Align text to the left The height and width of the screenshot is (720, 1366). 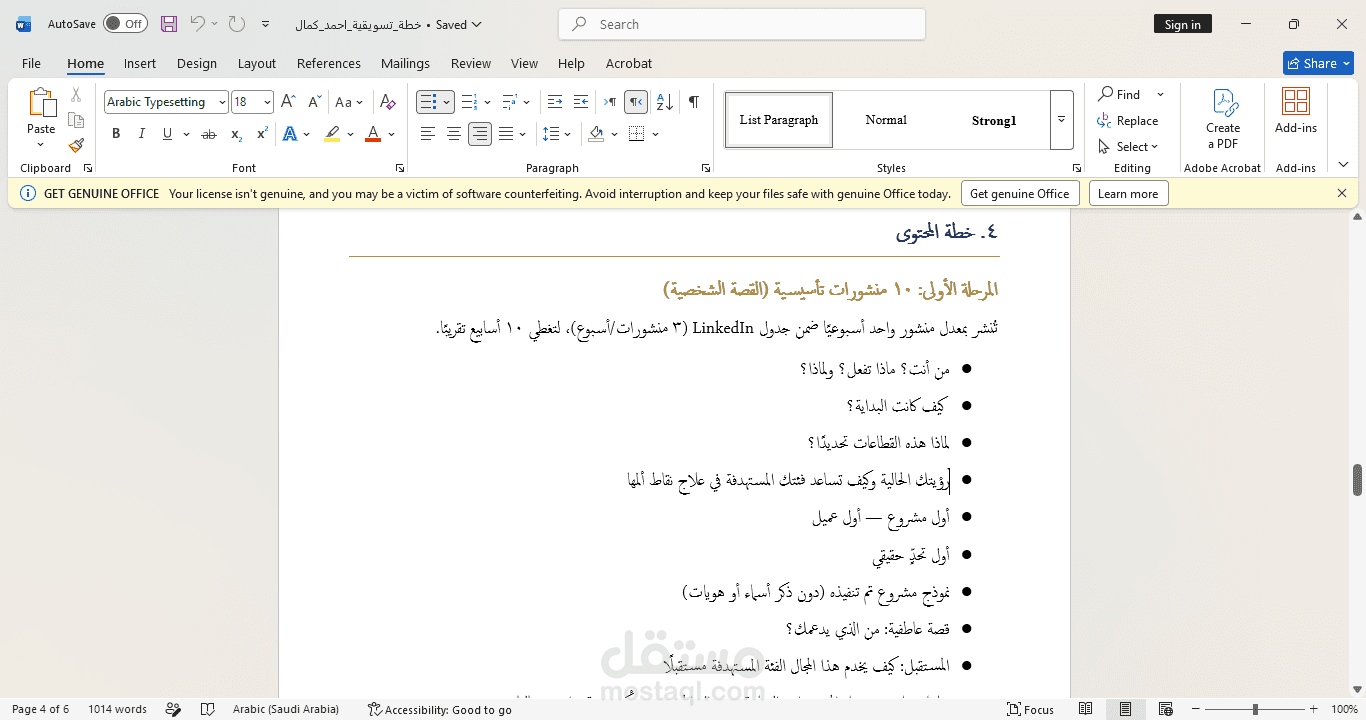[428, 134]
